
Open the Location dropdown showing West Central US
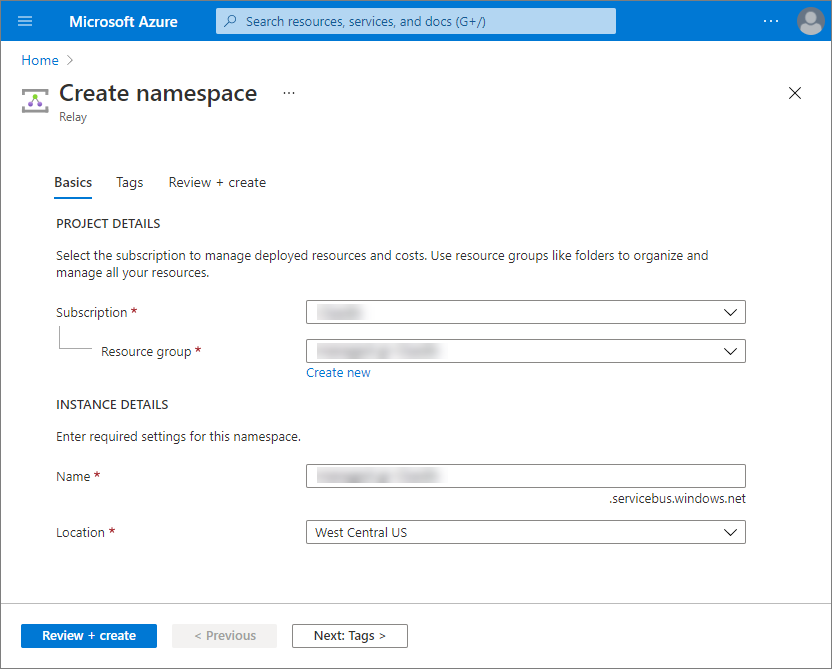[525, 532]
